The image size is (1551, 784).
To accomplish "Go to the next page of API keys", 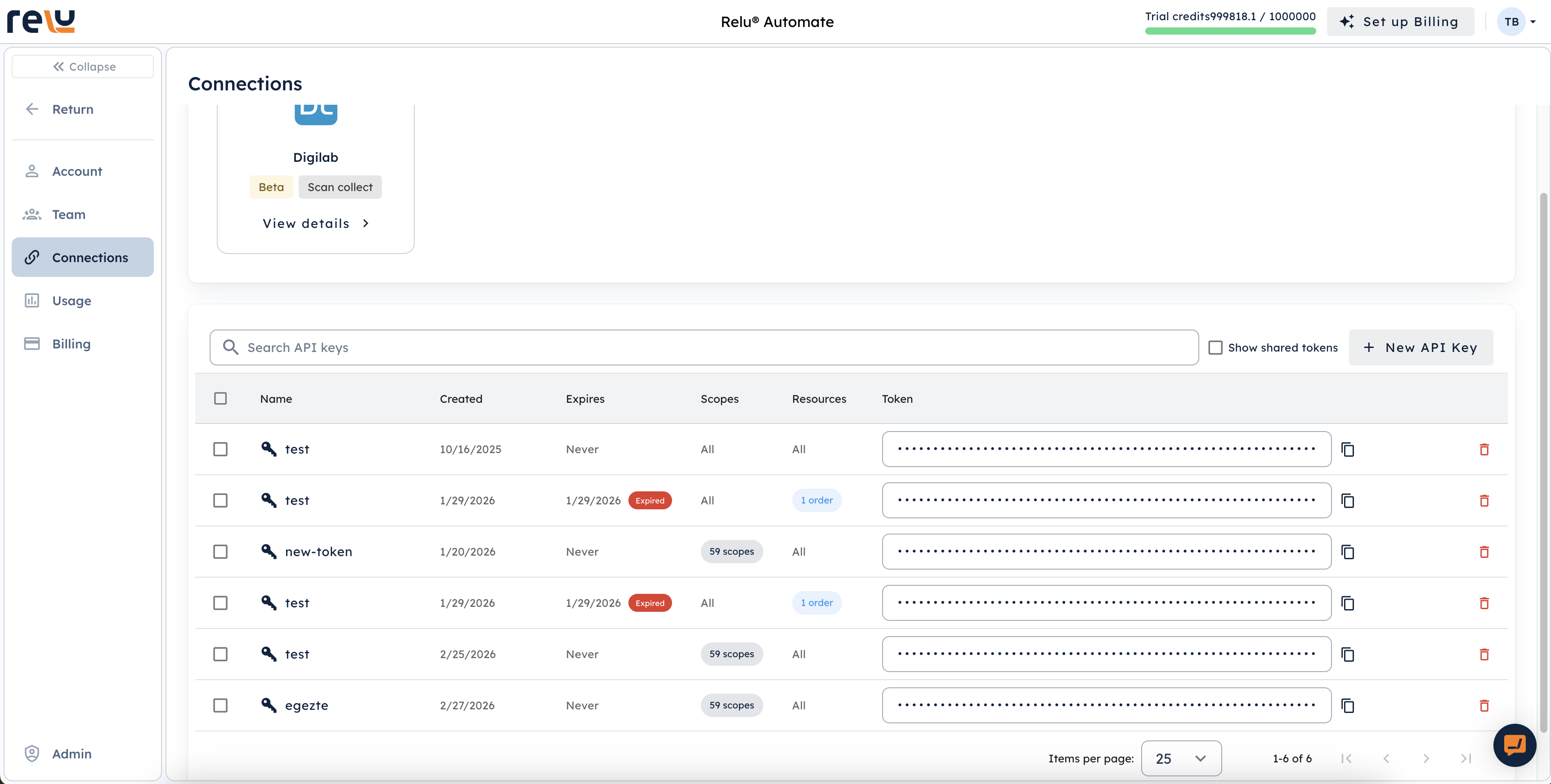I will coord(1426,758).
